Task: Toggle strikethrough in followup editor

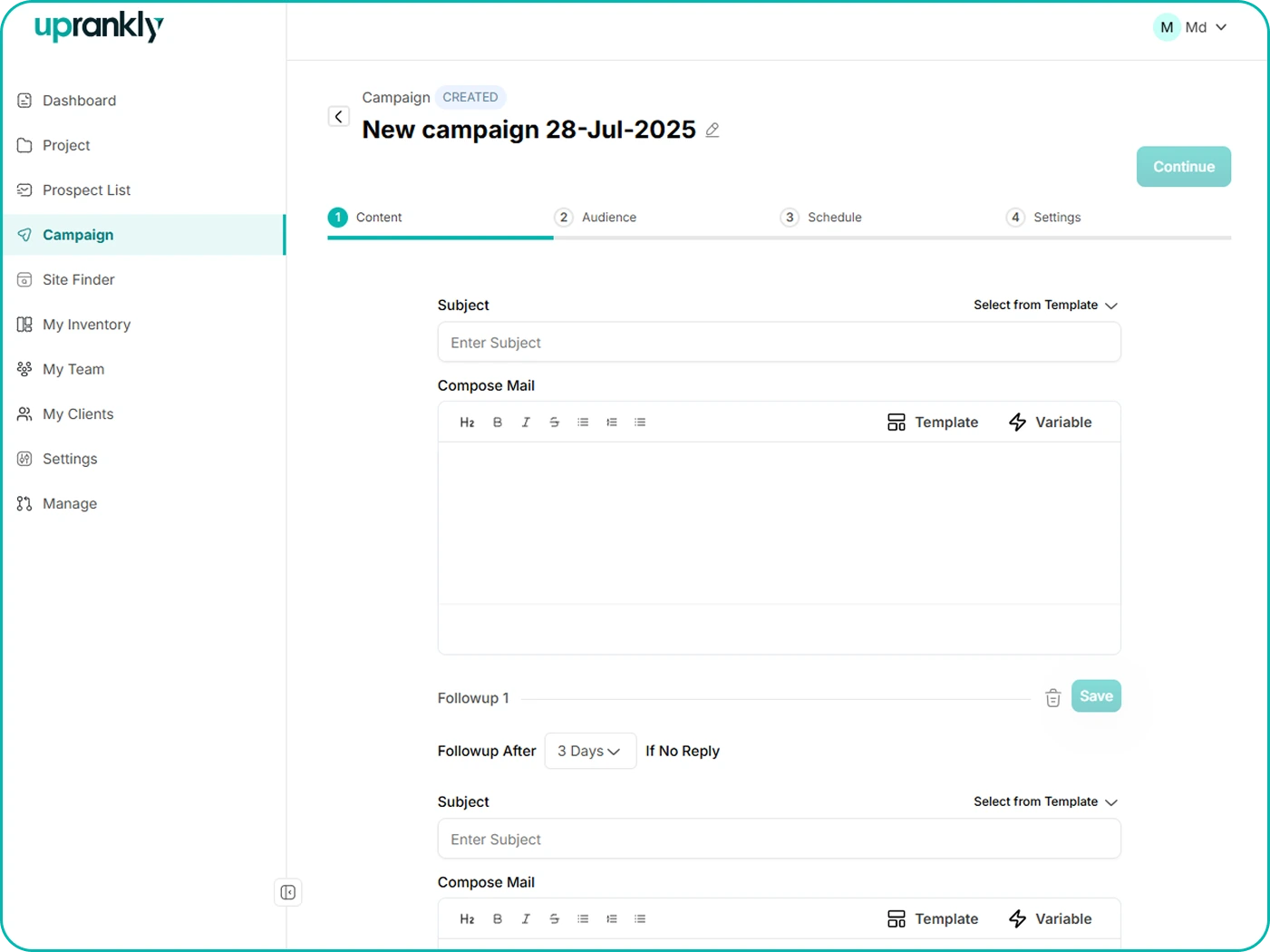Action: tap(555, 919)
